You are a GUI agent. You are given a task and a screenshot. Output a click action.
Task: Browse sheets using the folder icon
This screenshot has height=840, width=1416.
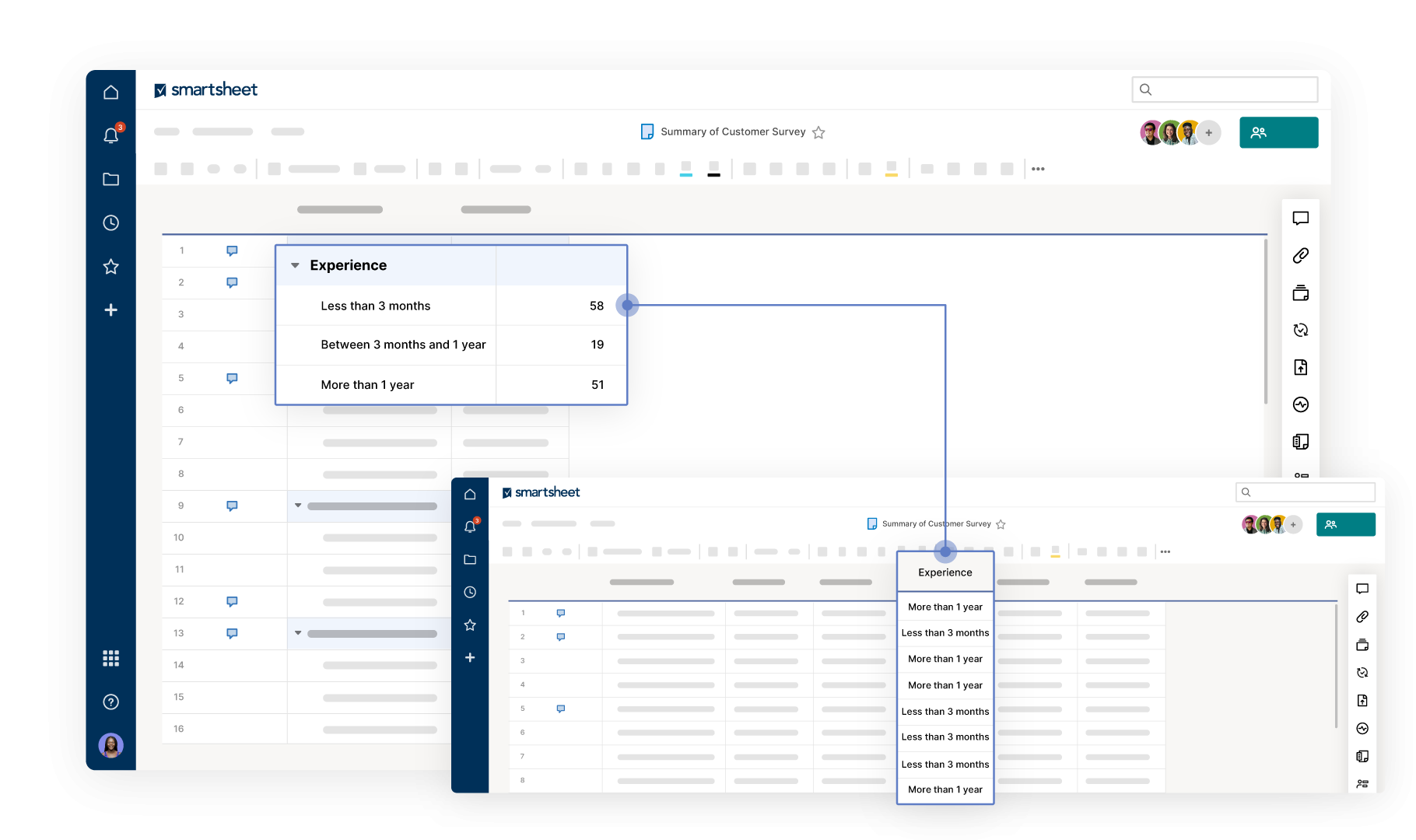[111, 180]
